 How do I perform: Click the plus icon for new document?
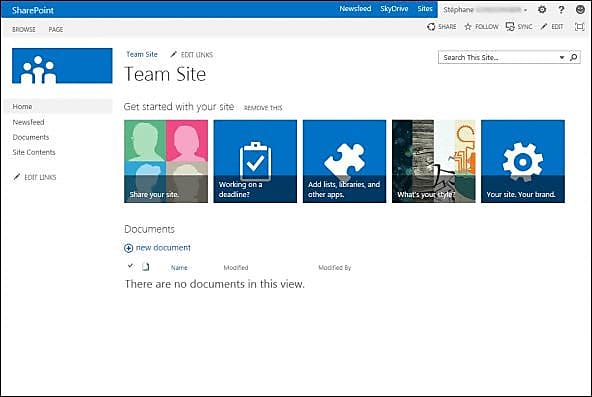tap(128, 248)
